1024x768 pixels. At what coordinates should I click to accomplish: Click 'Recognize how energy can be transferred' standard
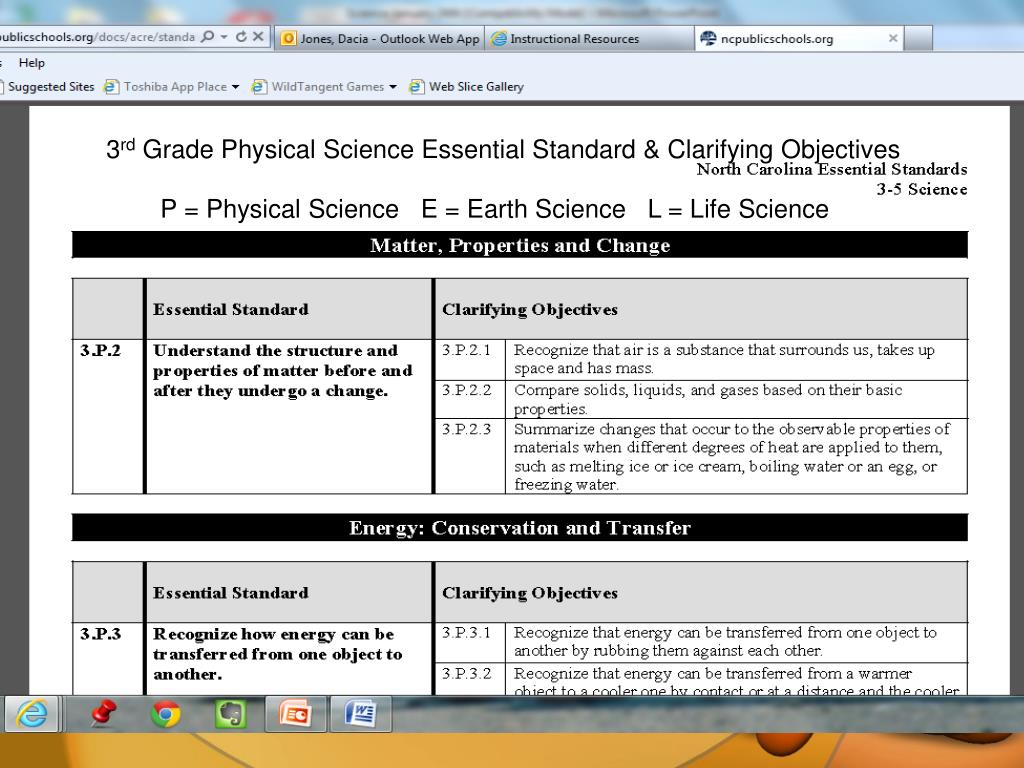point(278,654)
